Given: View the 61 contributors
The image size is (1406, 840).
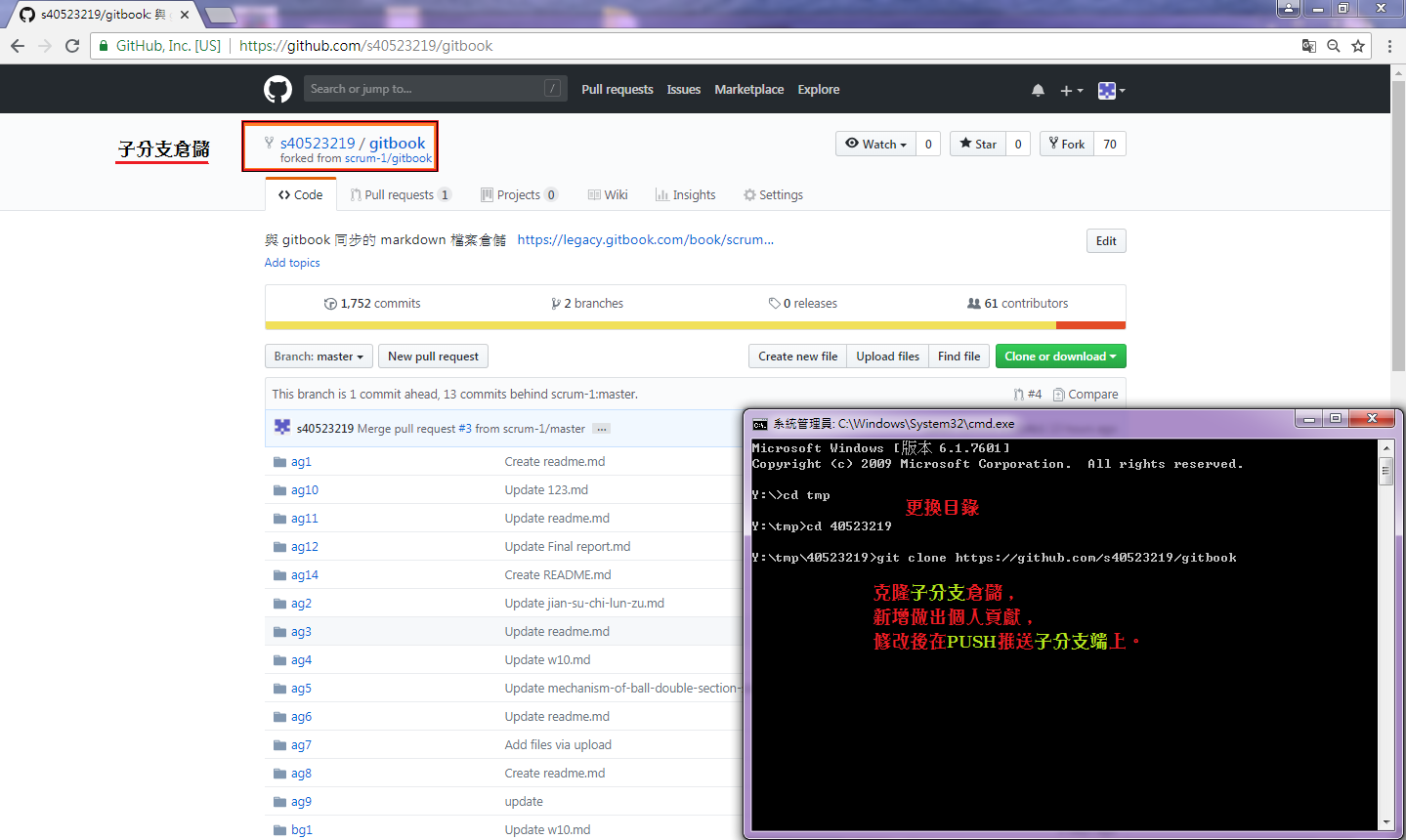Looking at the screenshot, I should click(1018, 303).
